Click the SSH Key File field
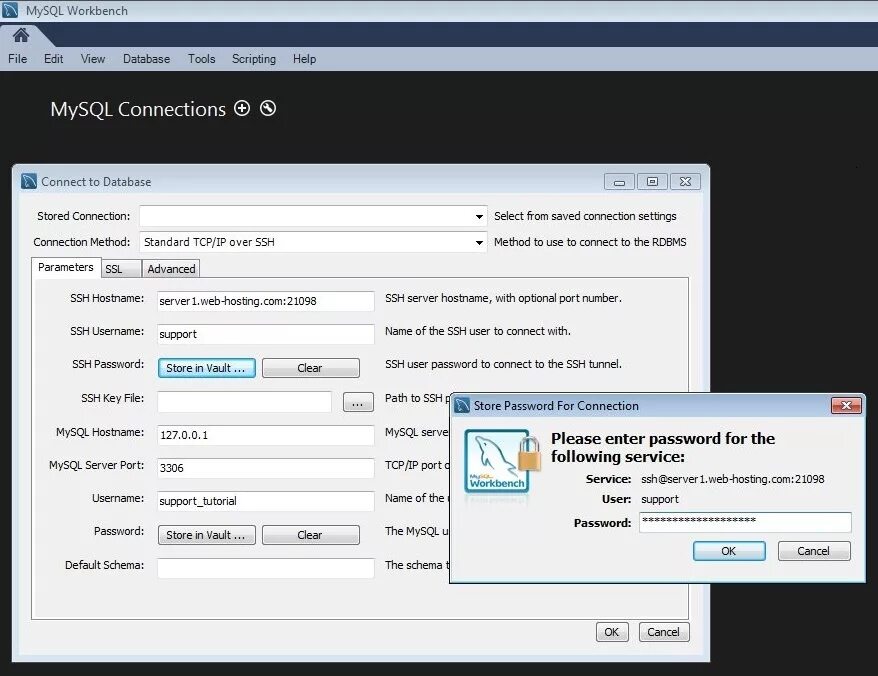Image resolution: width=878 pixels, height=676 pixels. click(x=244, y=402)
